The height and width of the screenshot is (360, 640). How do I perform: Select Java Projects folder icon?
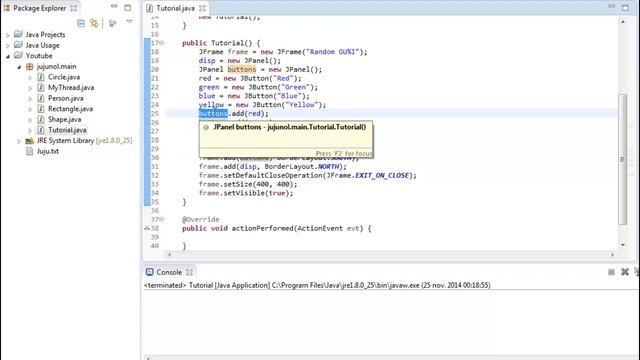click(x=18, y=34)
